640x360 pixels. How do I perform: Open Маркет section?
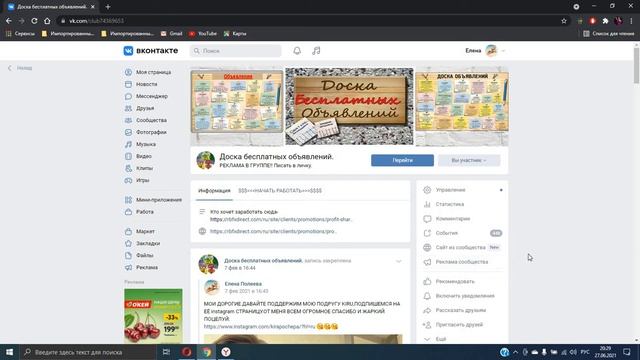(x=145, y=231)
